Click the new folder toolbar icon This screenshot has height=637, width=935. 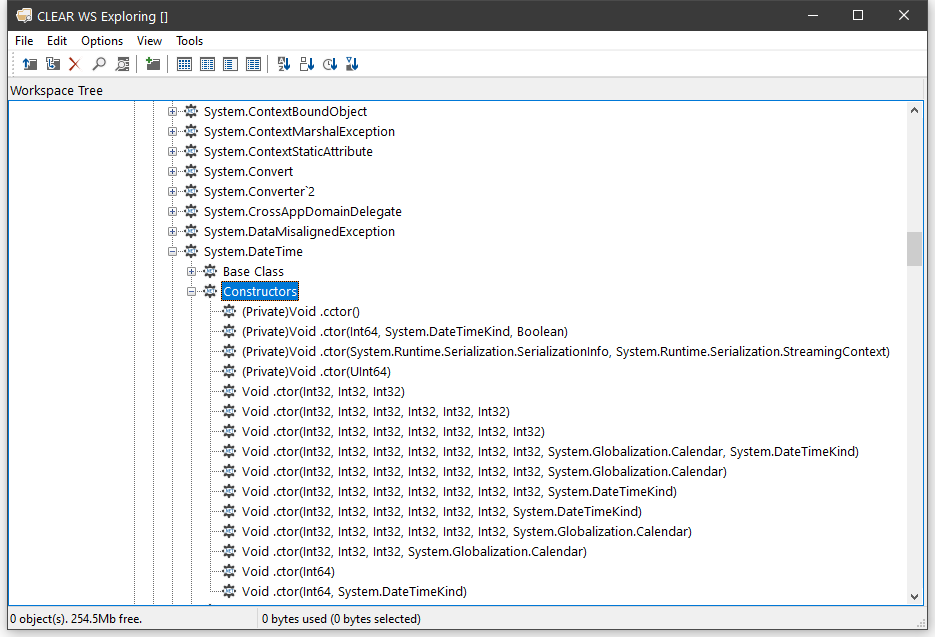(153, 64)
